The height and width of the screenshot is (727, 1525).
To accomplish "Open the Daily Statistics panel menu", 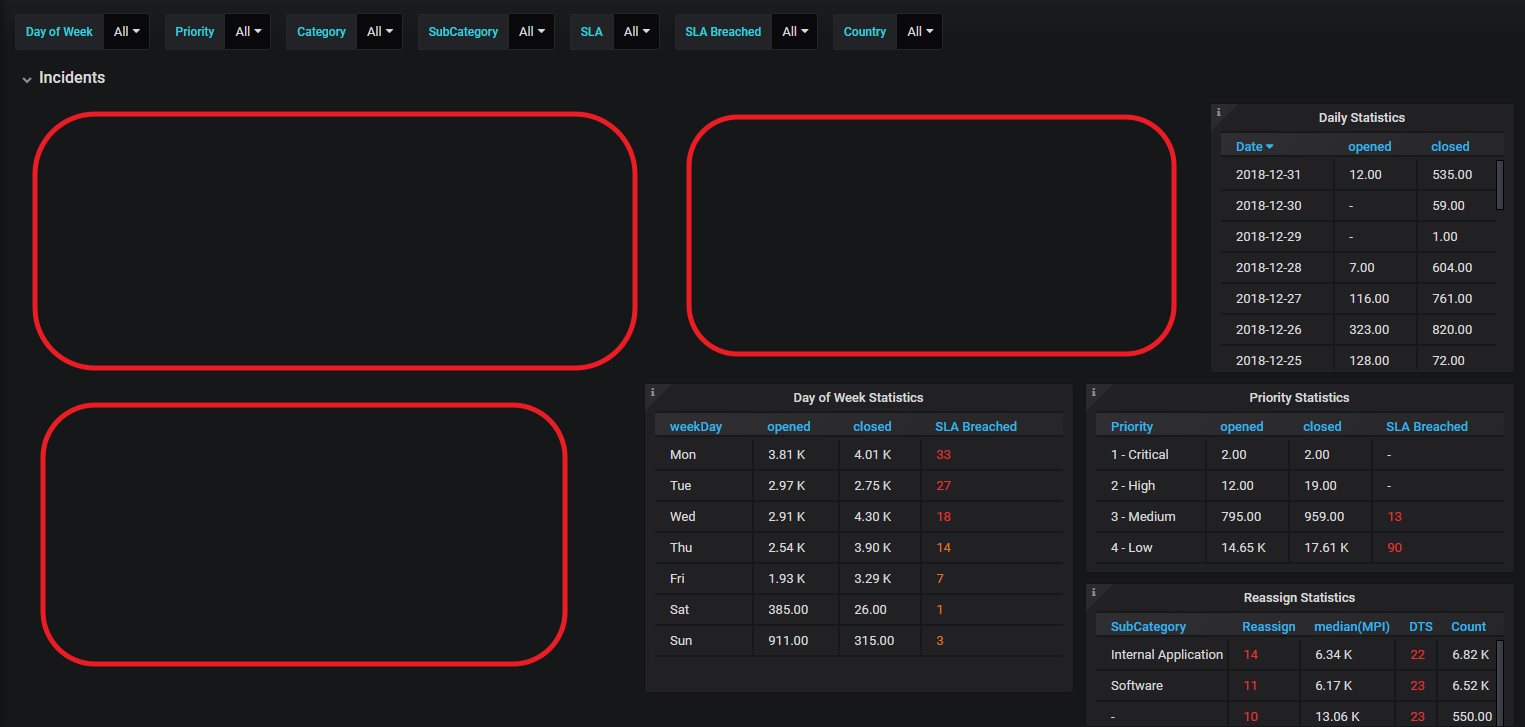I will 1362,117.
